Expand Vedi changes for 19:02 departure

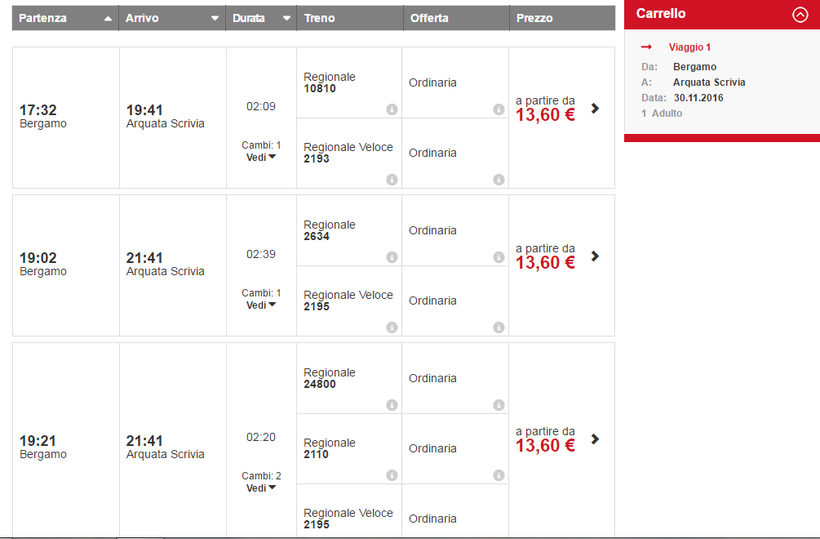(262, 305)
